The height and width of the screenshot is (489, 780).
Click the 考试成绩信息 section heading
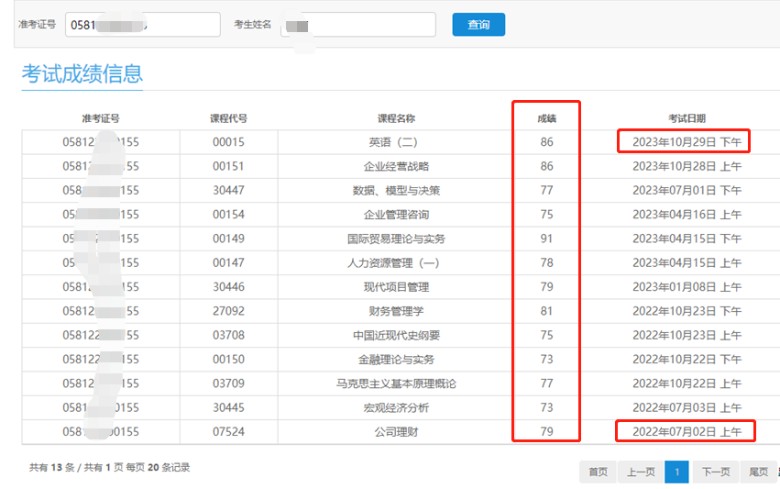[82, 73]
